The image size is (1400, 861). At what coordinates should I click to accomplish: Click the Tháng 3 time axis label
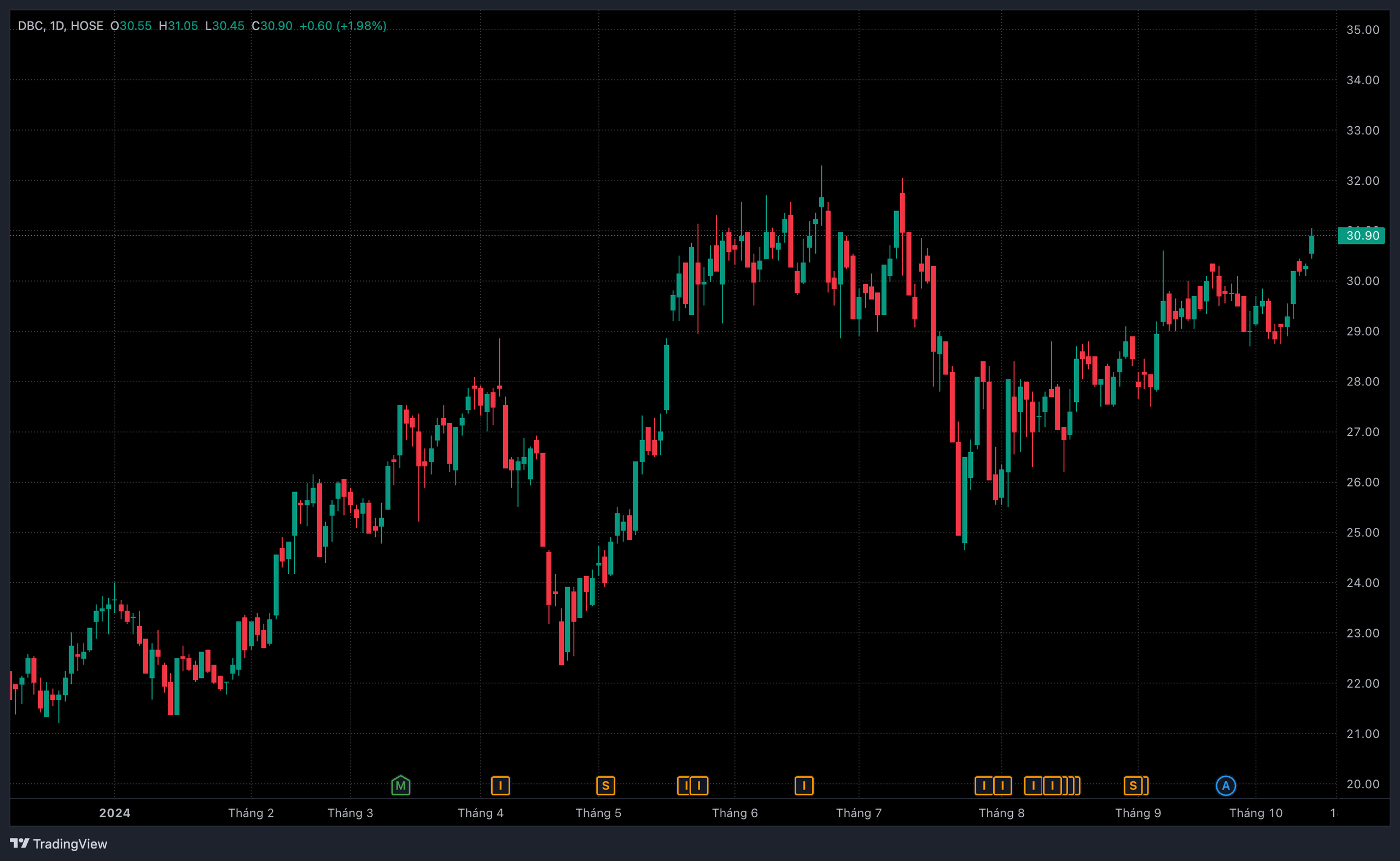[351, 812]
